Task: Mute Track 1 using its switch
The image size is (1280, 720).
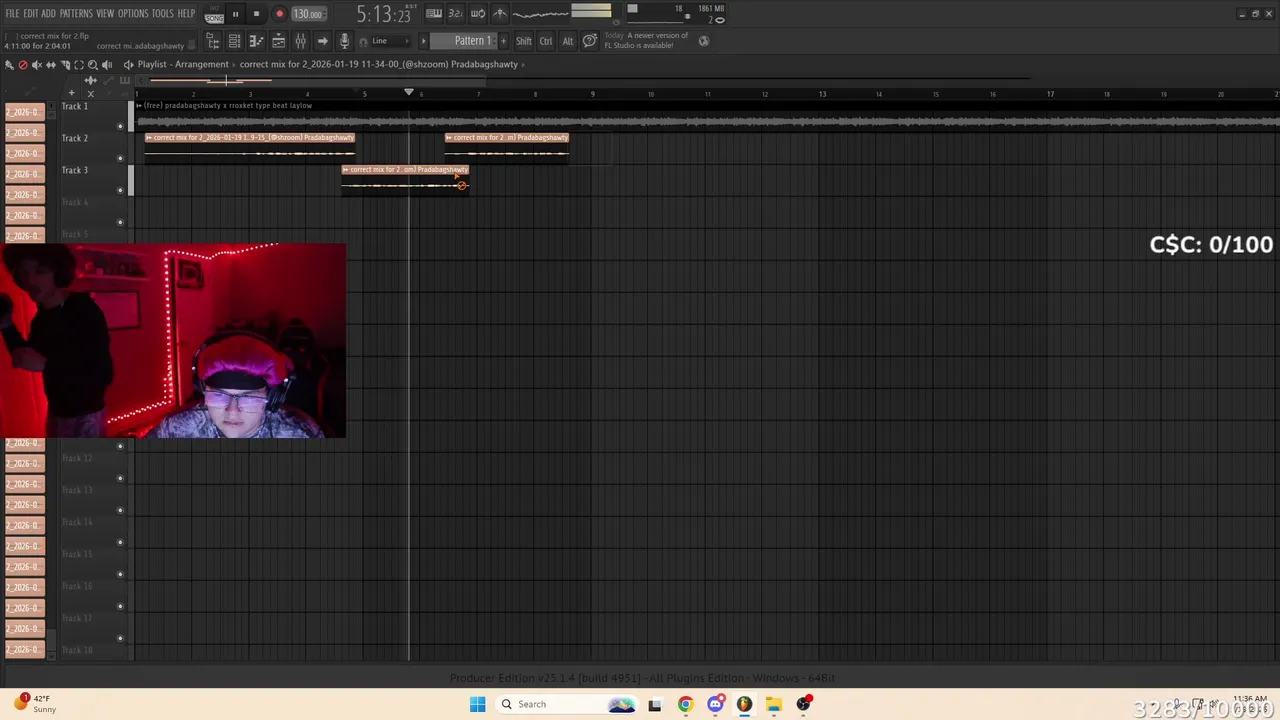Action: click(x=120, y=126)
